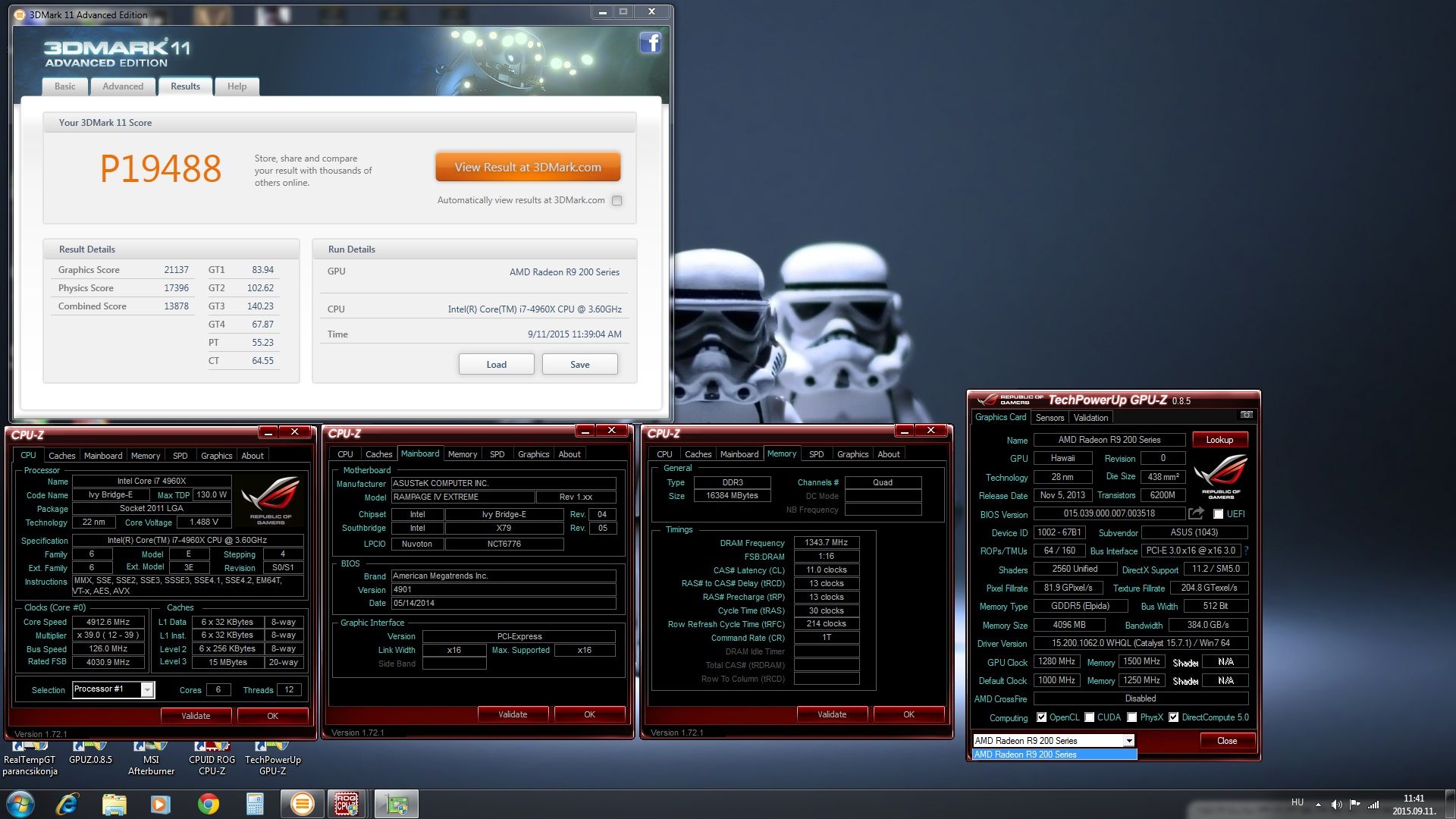Screen dimensions: 1456x819
Task: Open Google Chrome from the taskbar
Action: (x=208, y=804)
